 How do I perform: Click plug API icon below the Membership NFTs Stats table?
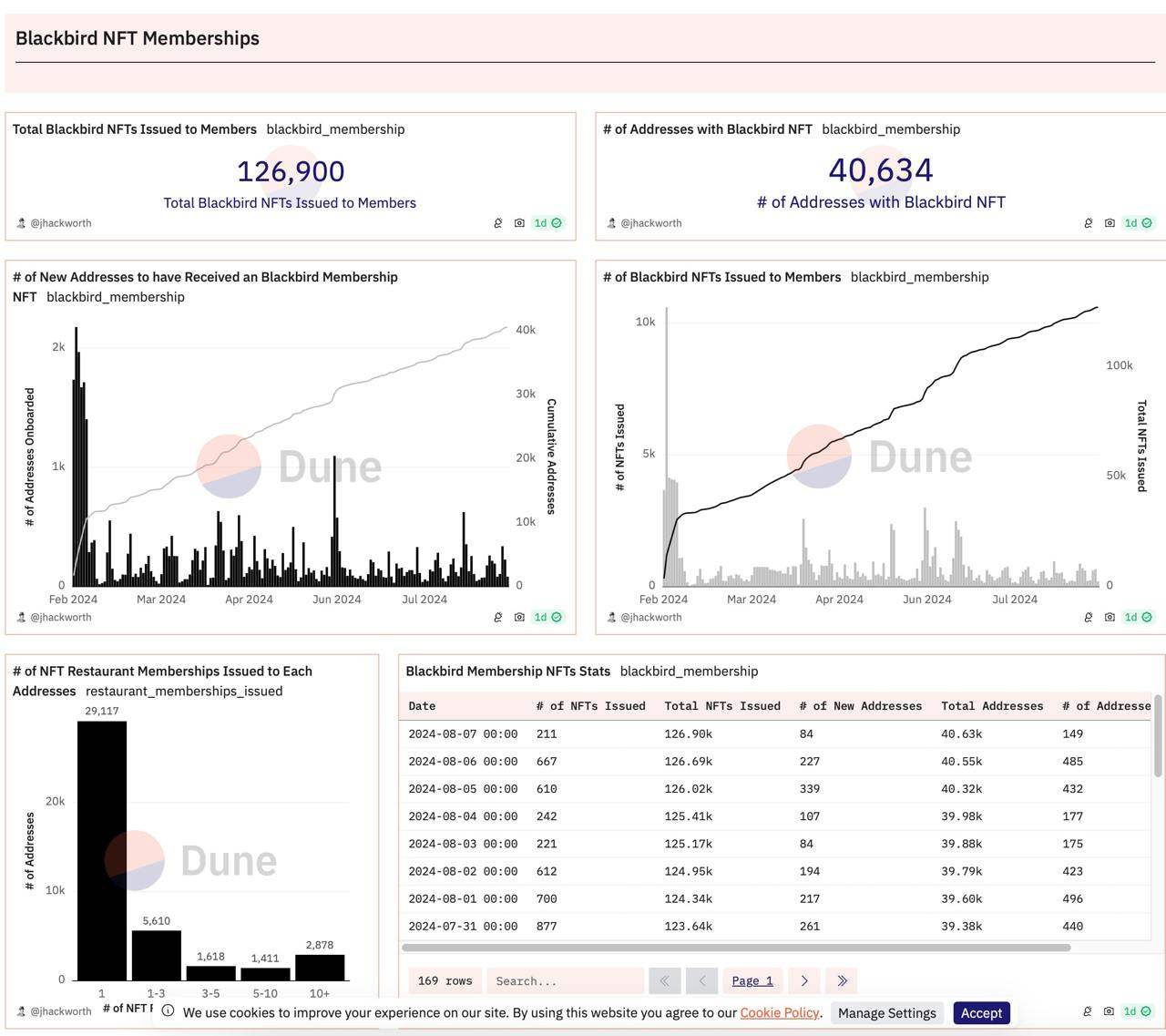tap(1088, 1011)
